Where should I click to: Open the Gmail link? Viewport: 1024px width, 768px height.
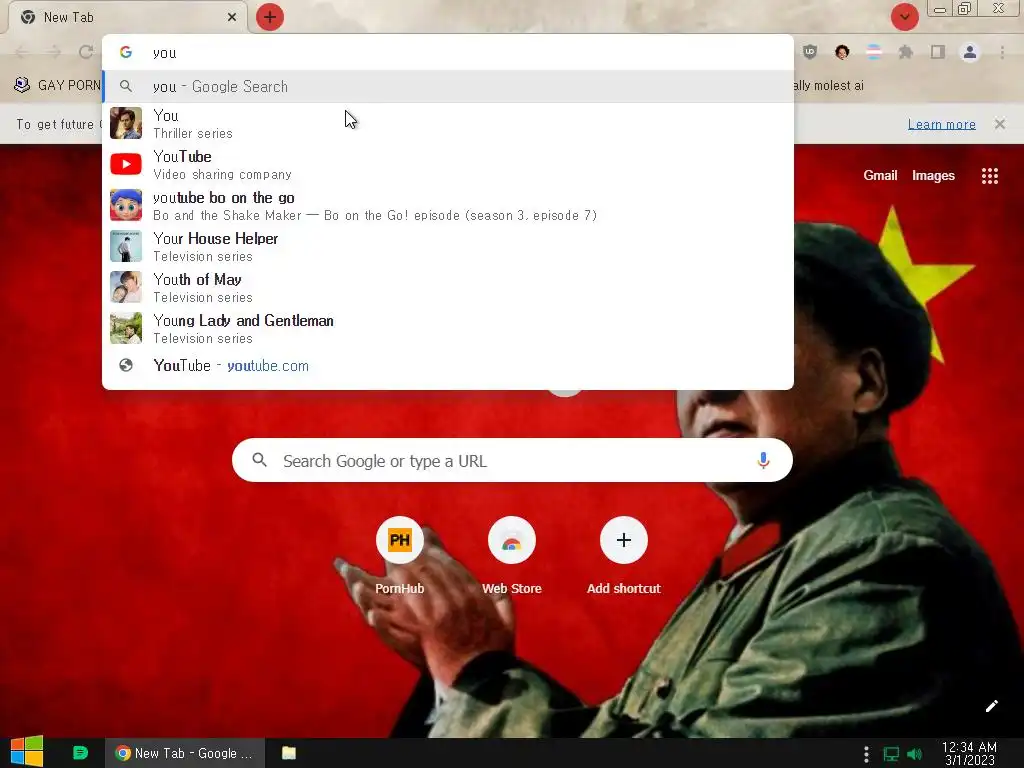click(x=880, y=176)
